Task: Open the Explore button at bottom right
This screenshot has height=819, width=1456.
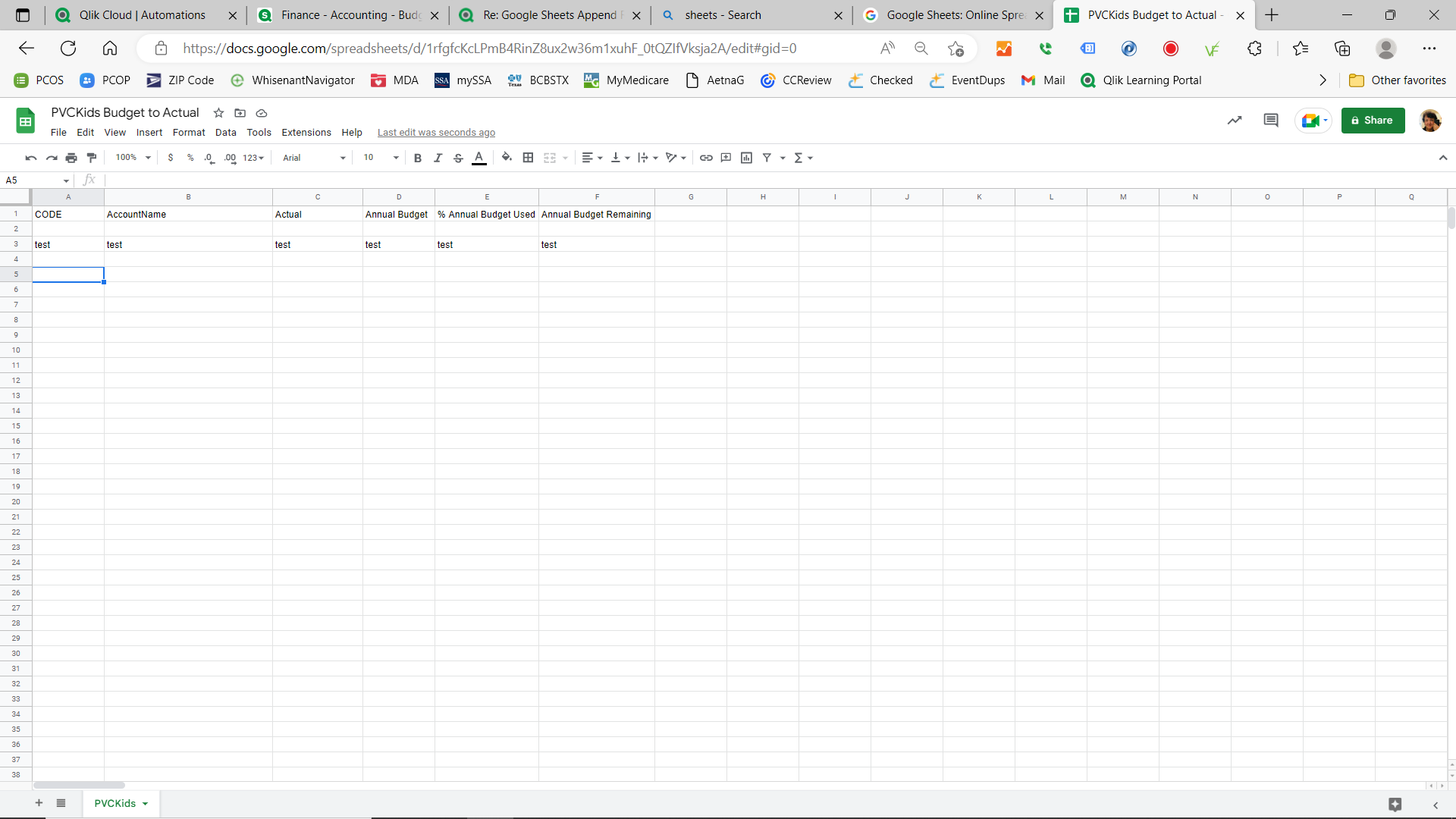Action: pyautogui.click(x=1395, y=805)
